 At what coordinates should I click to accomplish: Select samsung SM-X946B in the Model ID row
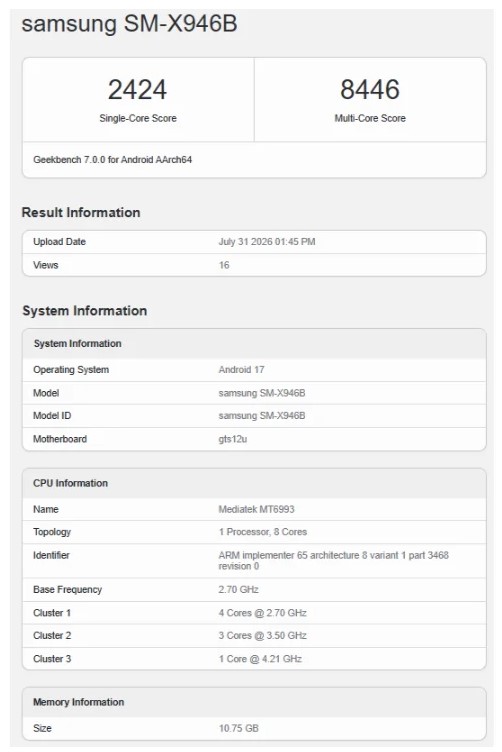(262, 415)
